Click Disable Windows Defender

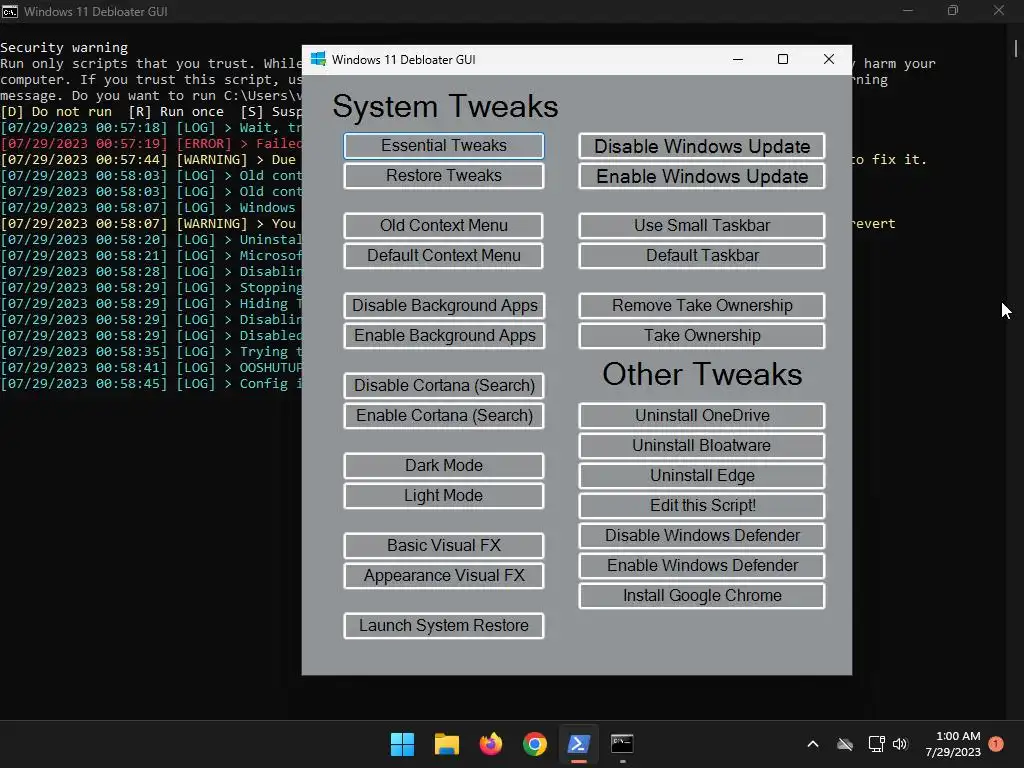coord(702,536)
